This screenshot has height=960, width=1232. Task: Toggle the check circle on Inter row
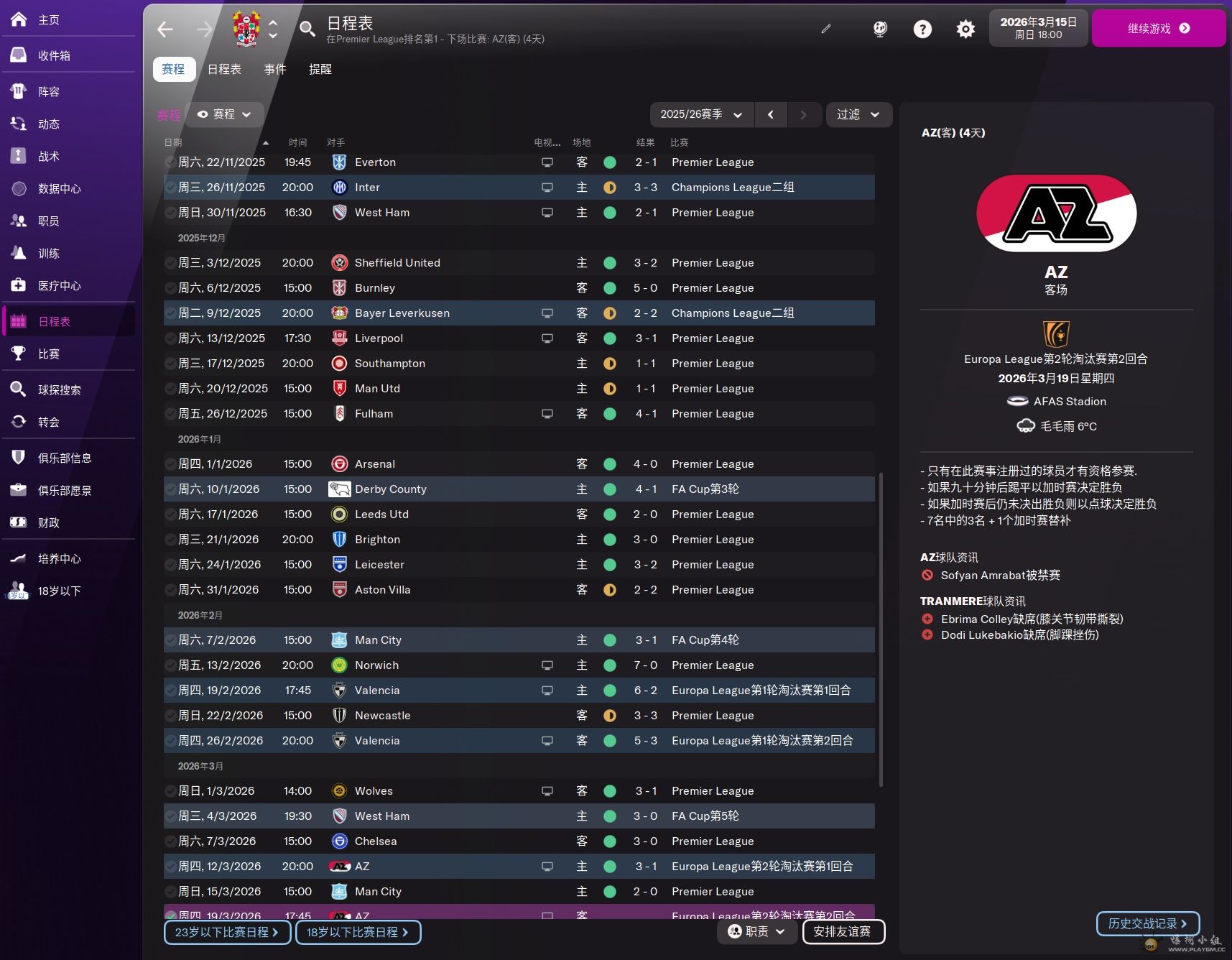171,188
